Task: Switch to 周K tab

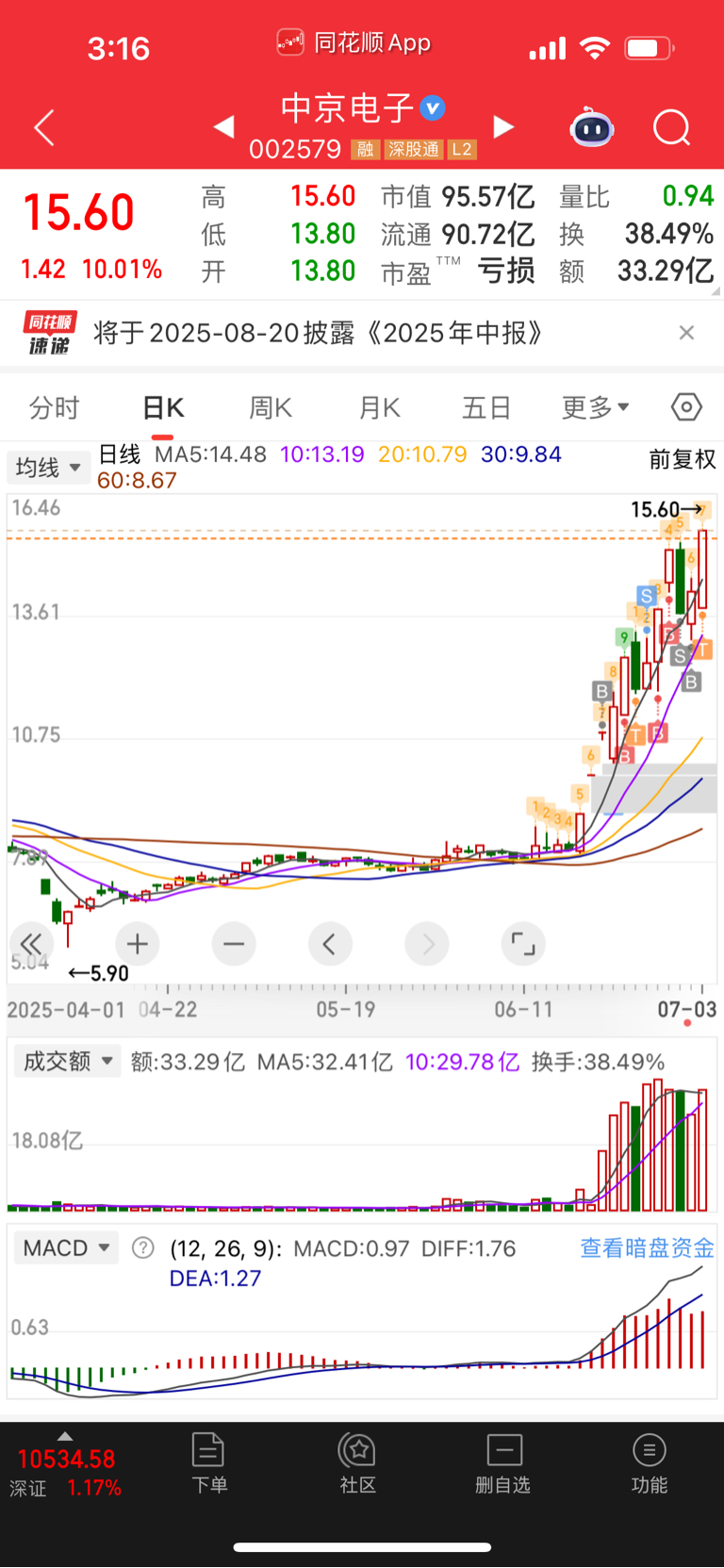Action: (271, 407)
